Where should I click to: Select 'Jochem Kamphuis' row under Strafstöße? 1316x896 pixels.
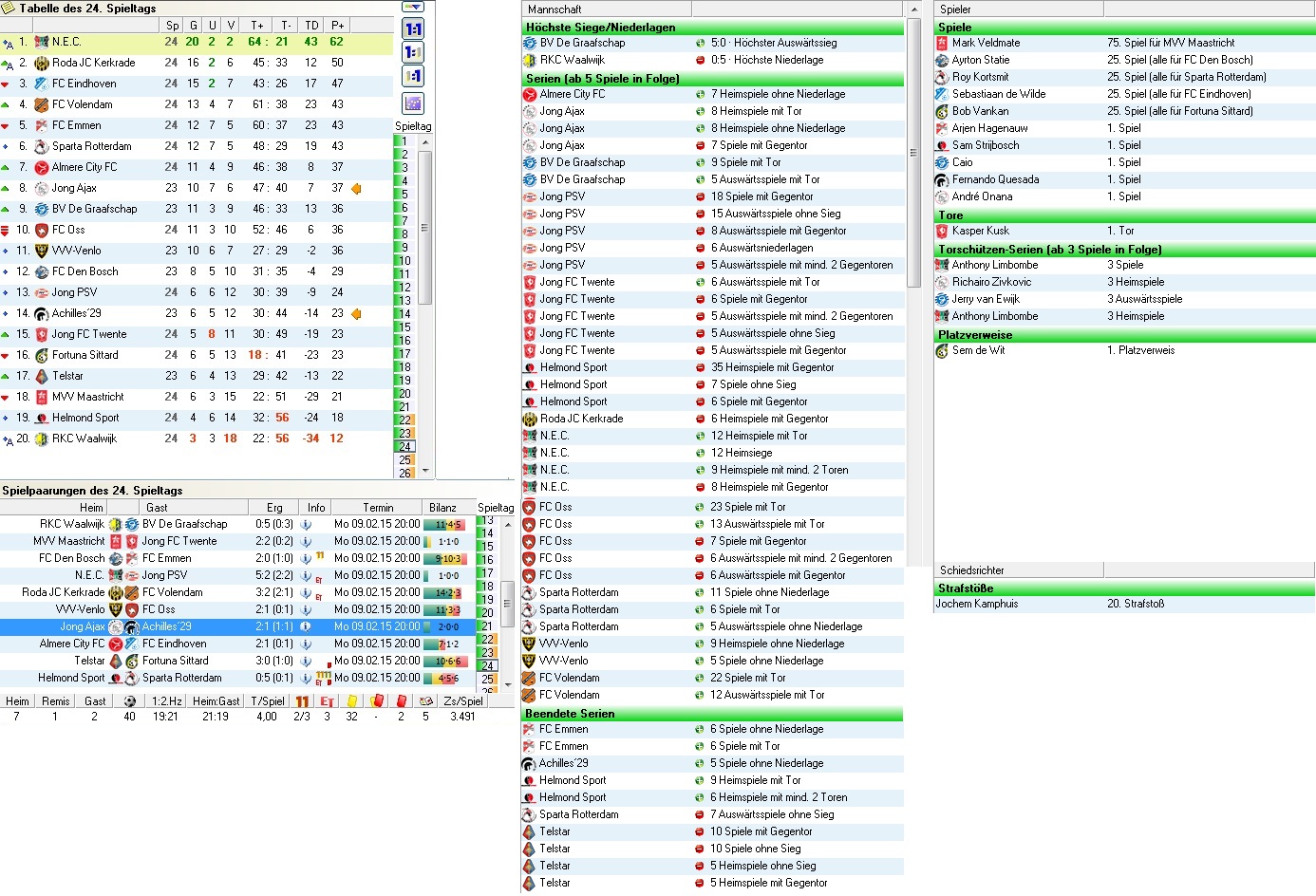1124,604
